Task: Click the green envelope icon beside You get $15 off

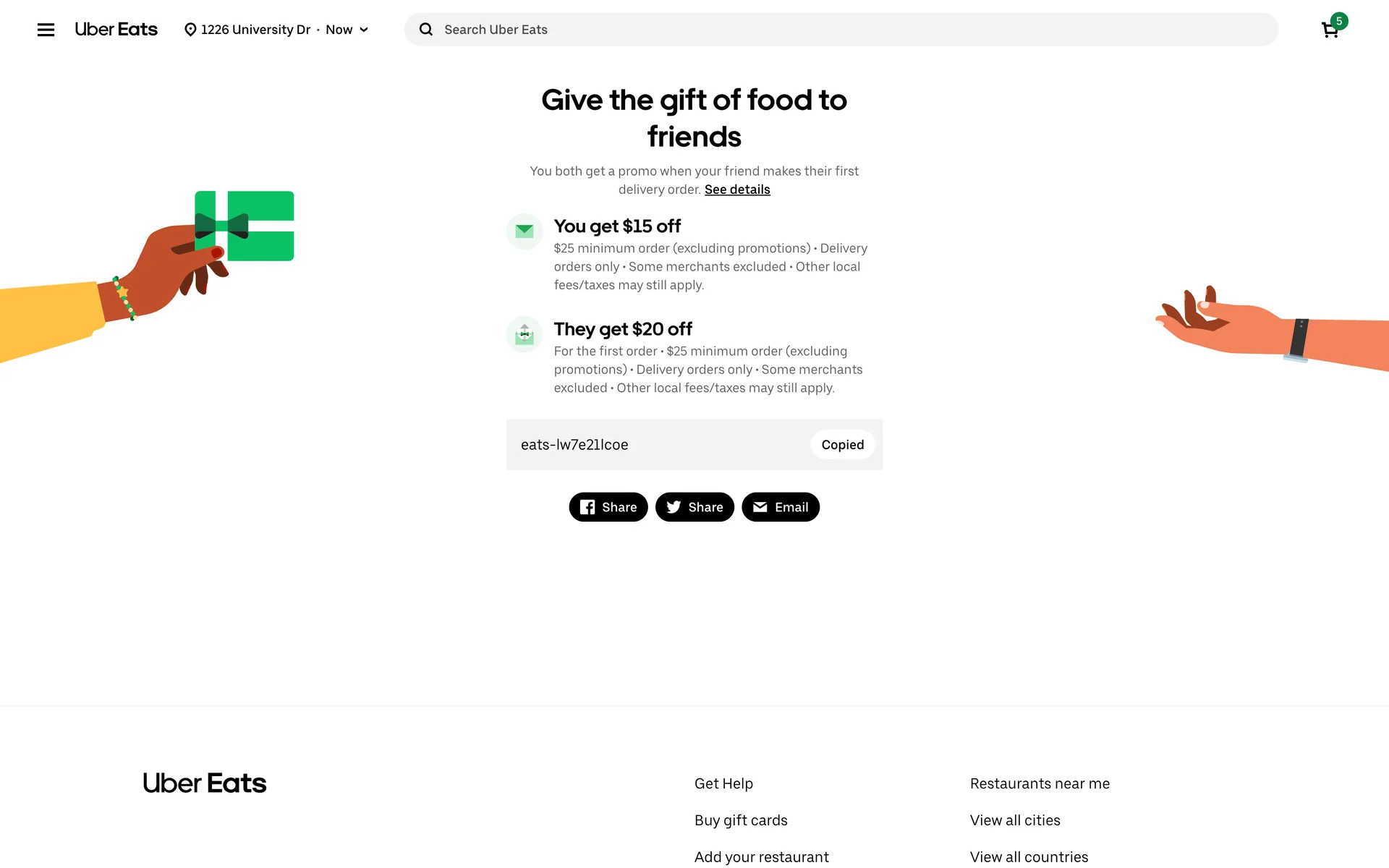Action: pyautogui.click(x=524, y=231)
